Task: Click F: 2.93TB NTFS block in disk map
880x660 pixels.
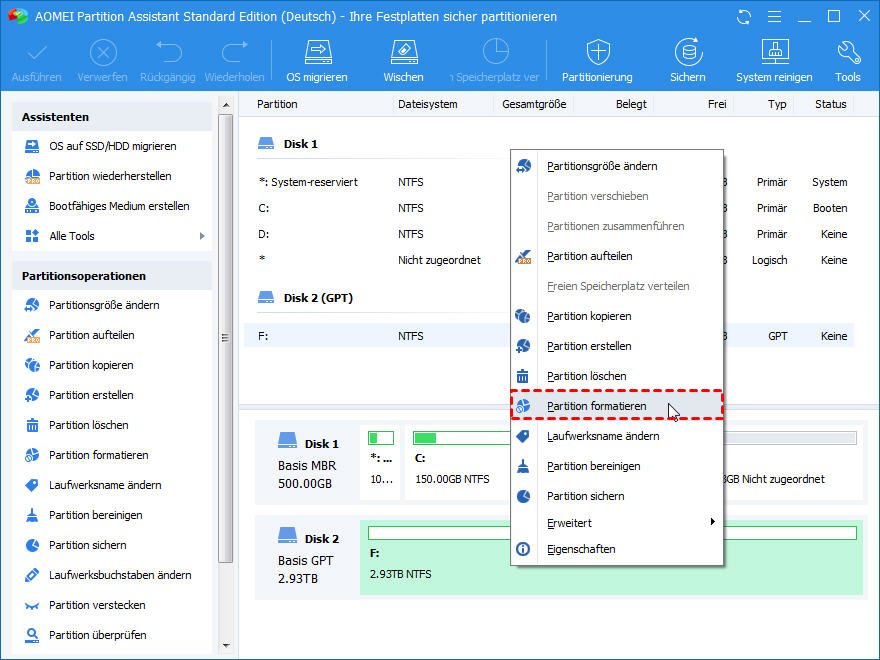Action: click(x=611, y=557)
